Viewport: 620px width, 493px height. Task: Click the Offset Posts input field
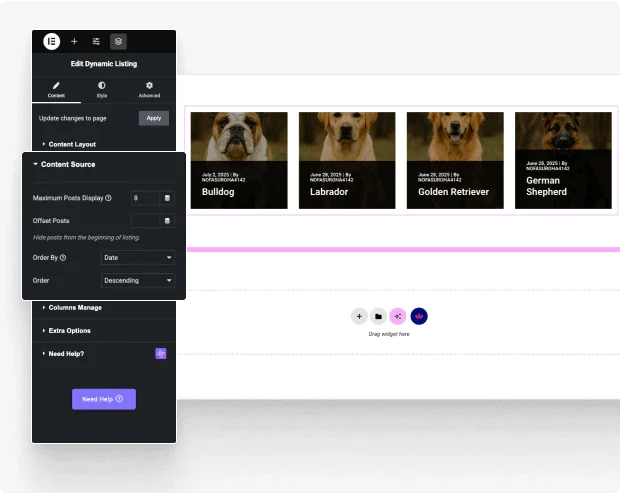tap(146, 221)
